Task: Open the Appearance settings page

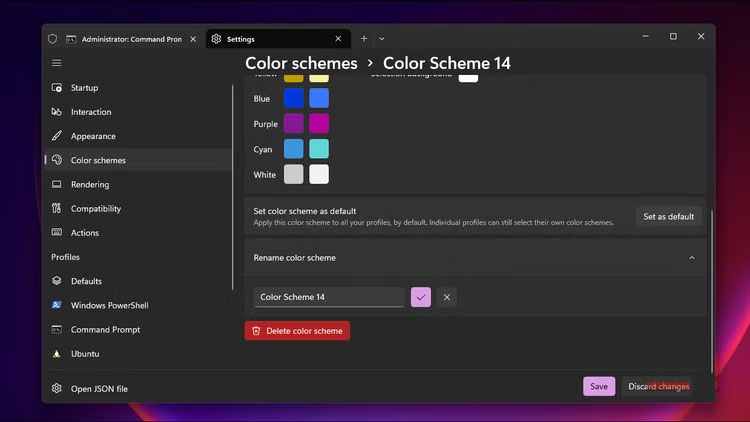Action: click(x=93, y=136)
